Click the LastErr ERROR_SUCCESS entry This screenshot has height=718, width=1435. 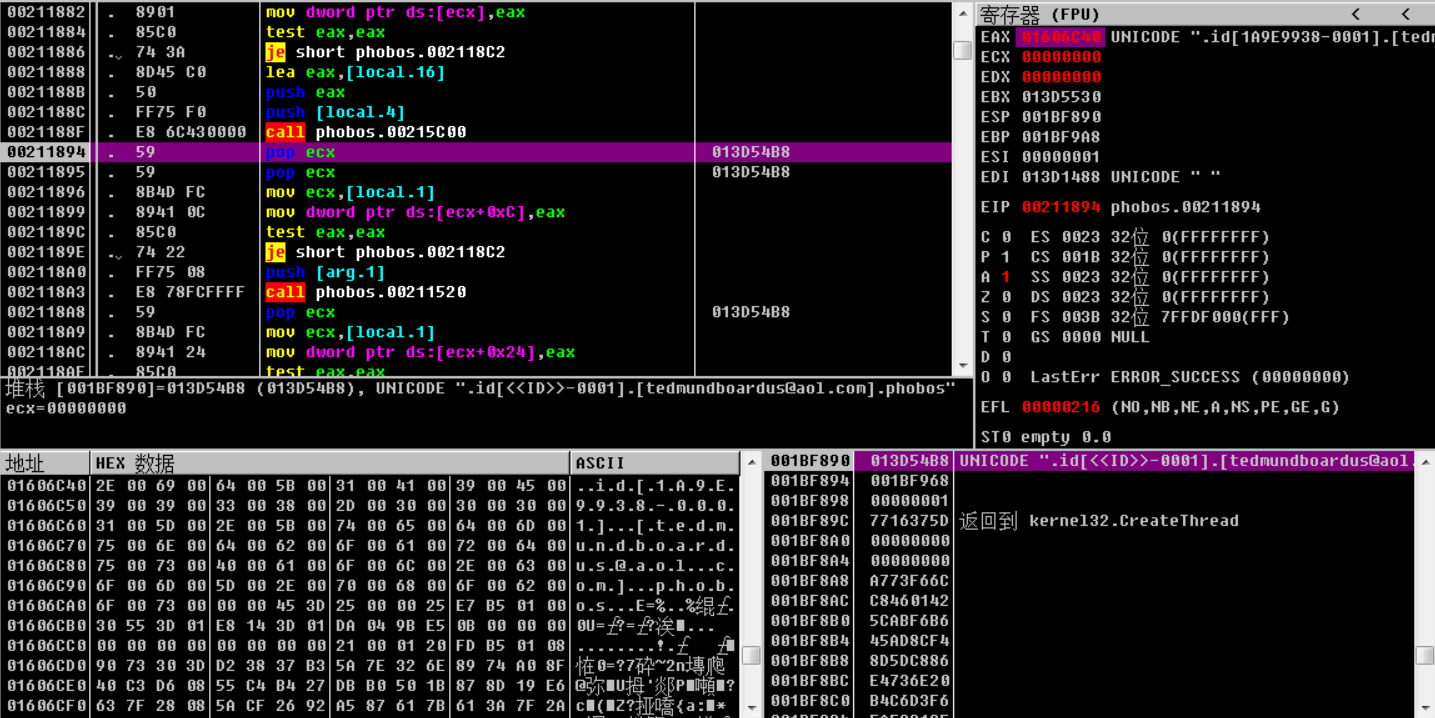1190,377
